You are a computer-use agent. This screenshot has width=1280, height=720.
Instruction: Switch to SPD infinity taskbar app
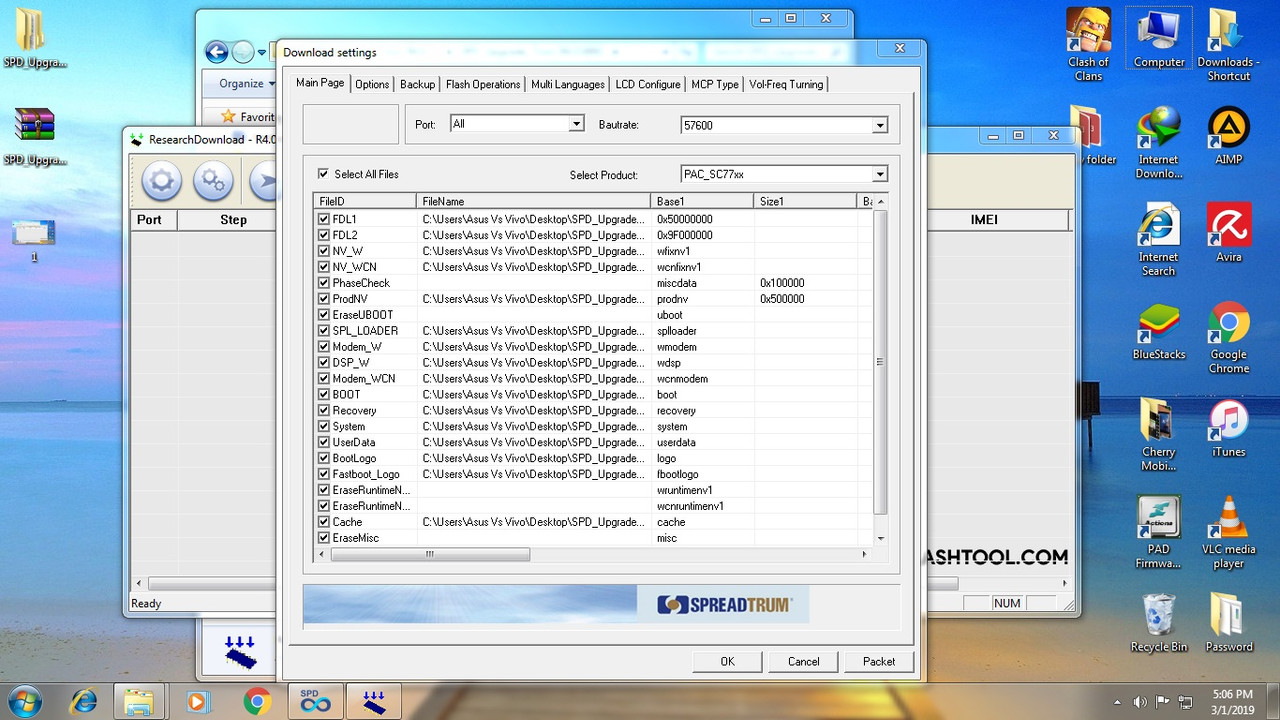click(x=315, y=701)
